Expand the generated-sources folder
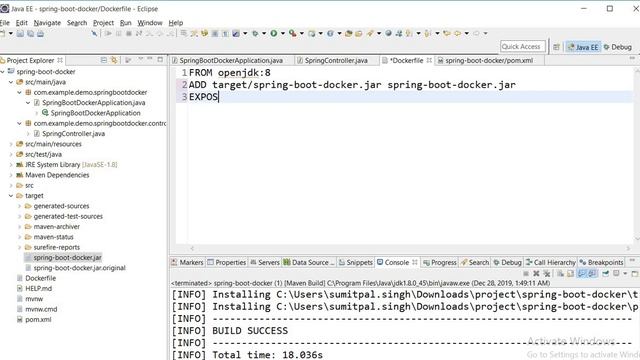The image size is (640, 360). (x=20, y=206)
